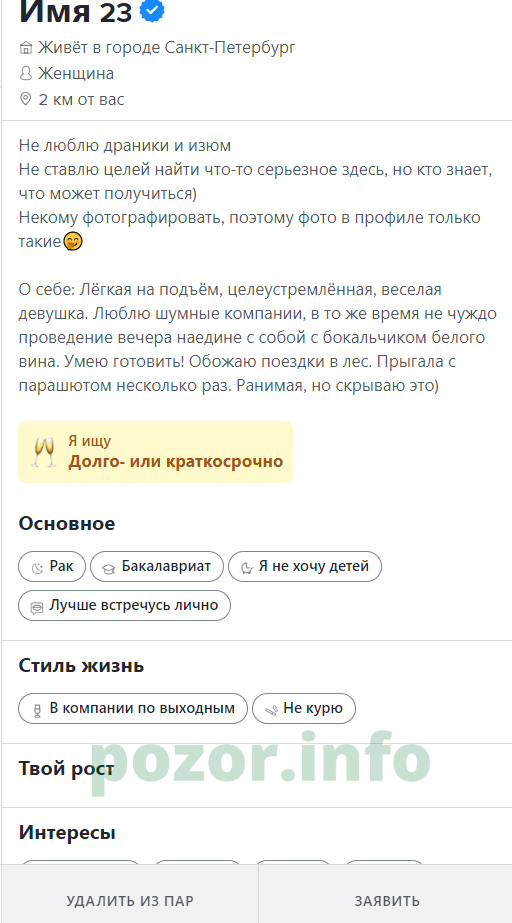Open the Интересы section heading
The image size is (512, 923).
pos(67,832)
